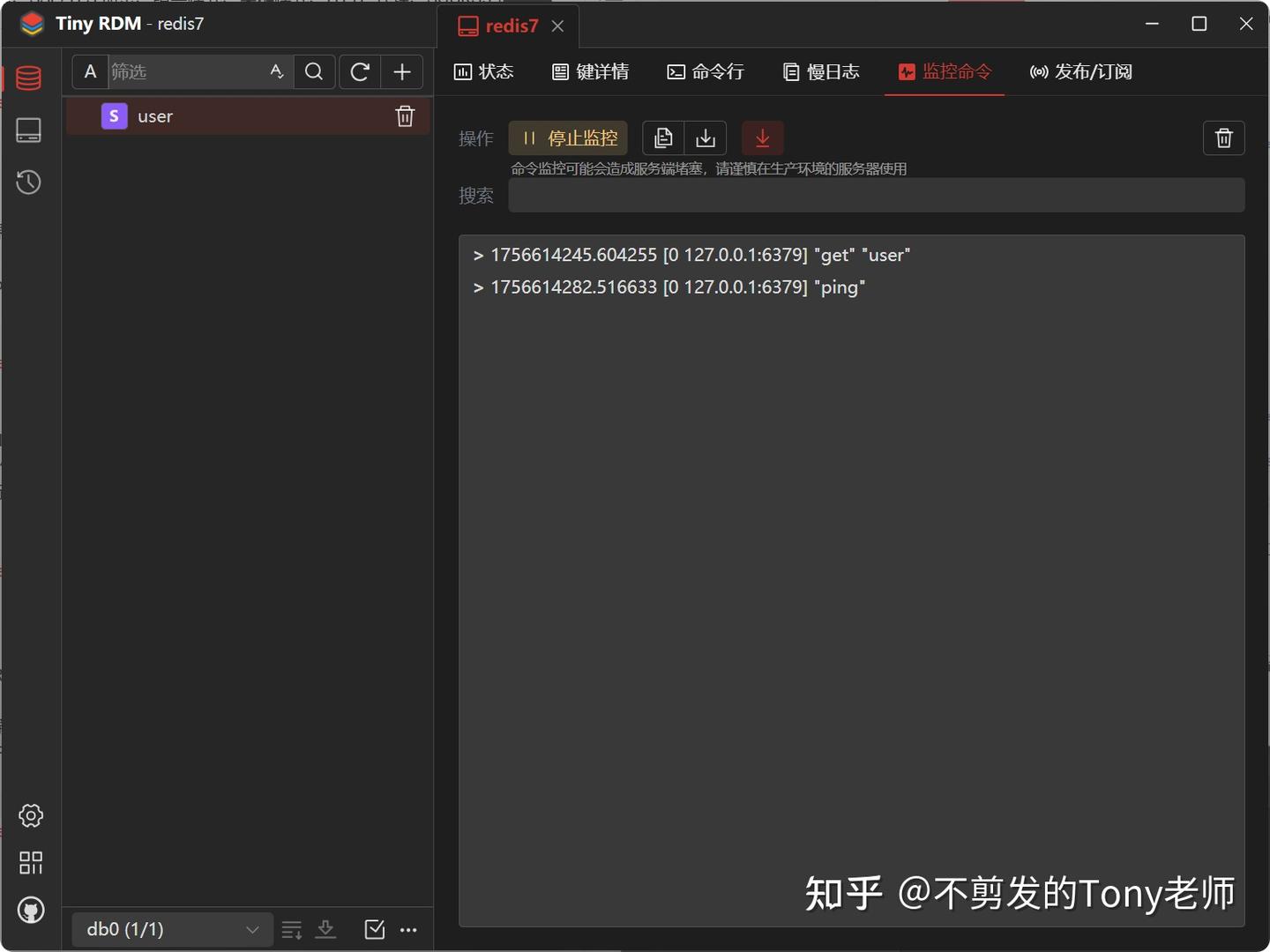Viewport: 1270px width, 952px height.
Task: Switch to the 慢日志 tab
Action: pos(821,71)
